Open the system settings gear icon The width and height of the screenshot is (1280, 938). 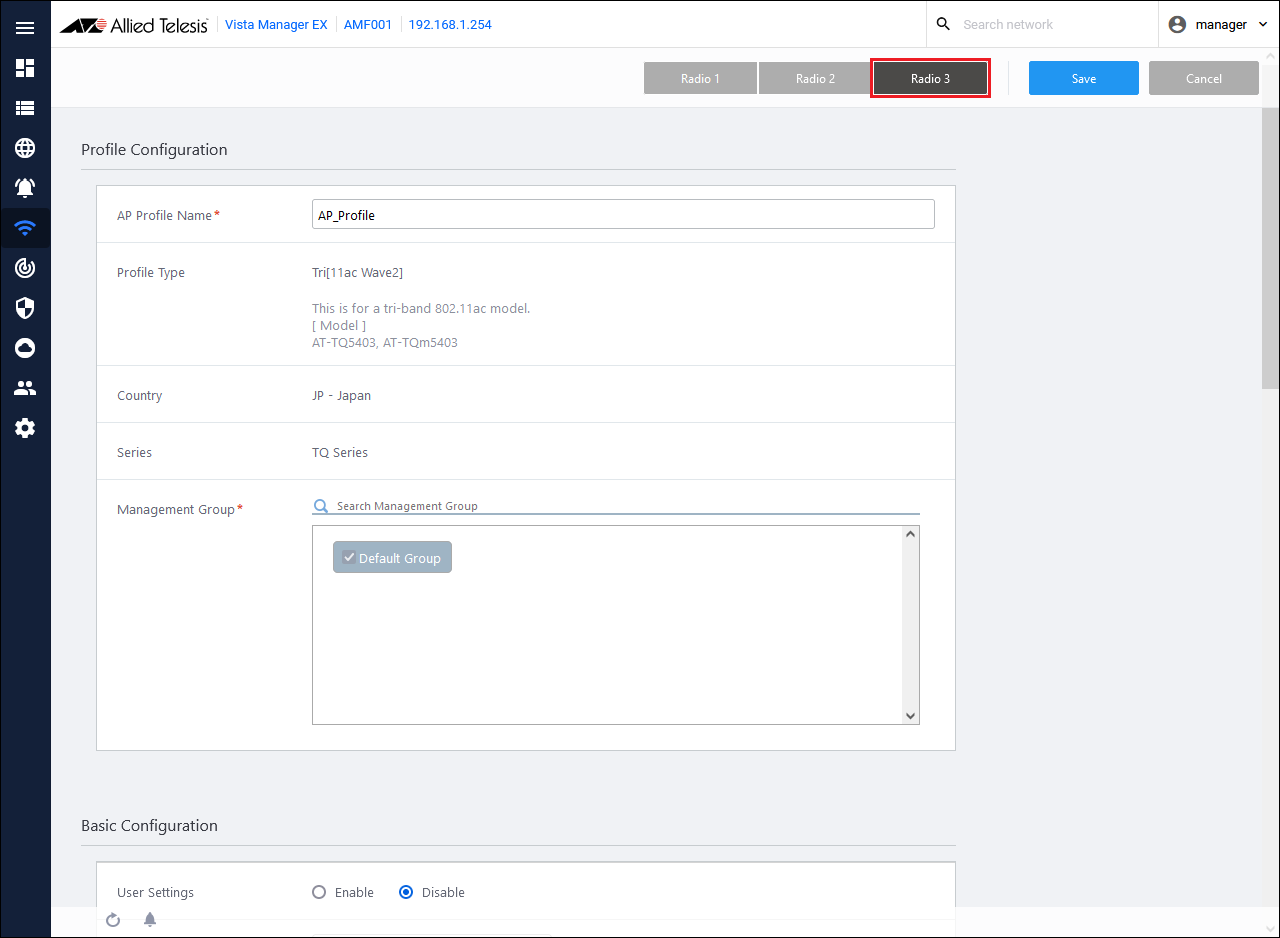[25, 428]
